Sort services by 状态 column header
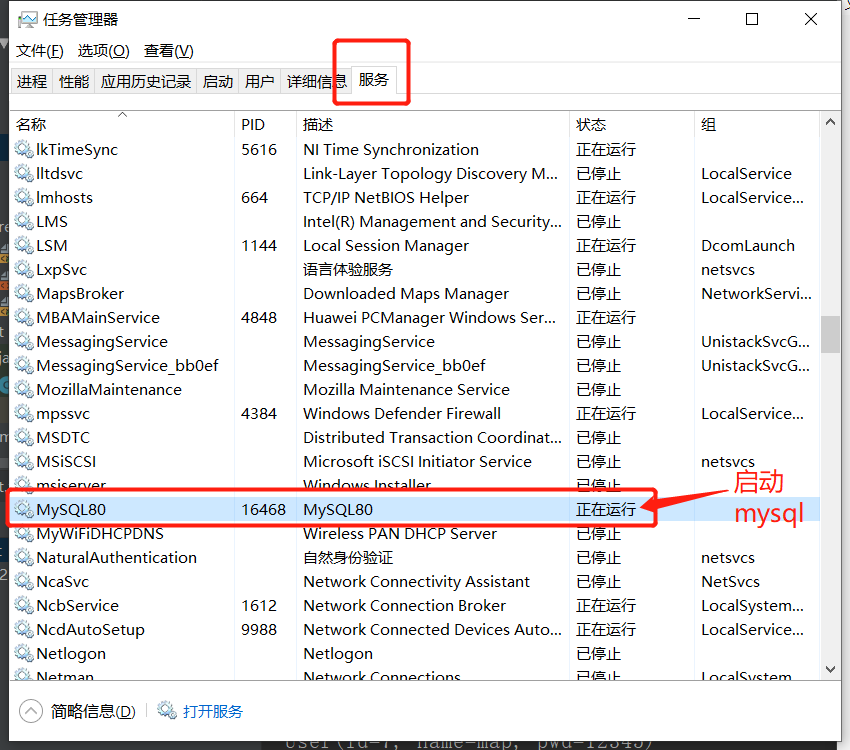 [591, 125]
